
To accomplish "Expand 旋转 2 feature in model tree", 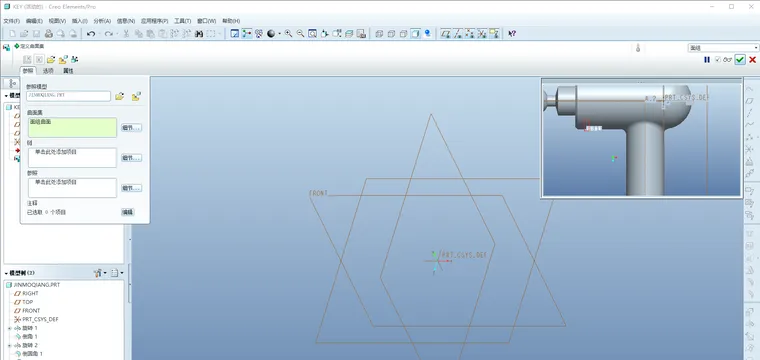I will tap(9, 345).
